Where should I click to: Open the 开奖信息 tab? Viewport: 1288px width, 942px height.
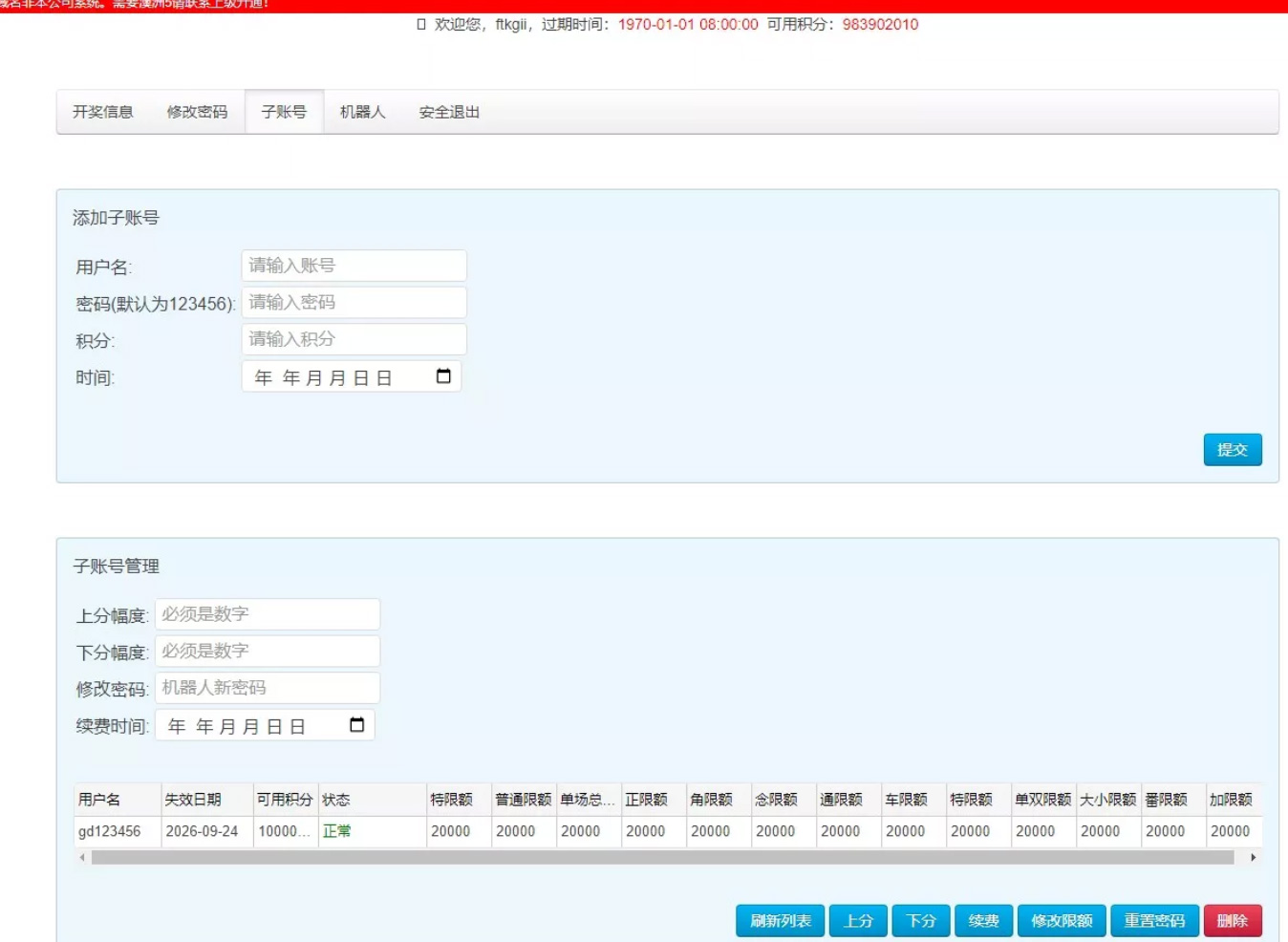(x=103, y=112)
